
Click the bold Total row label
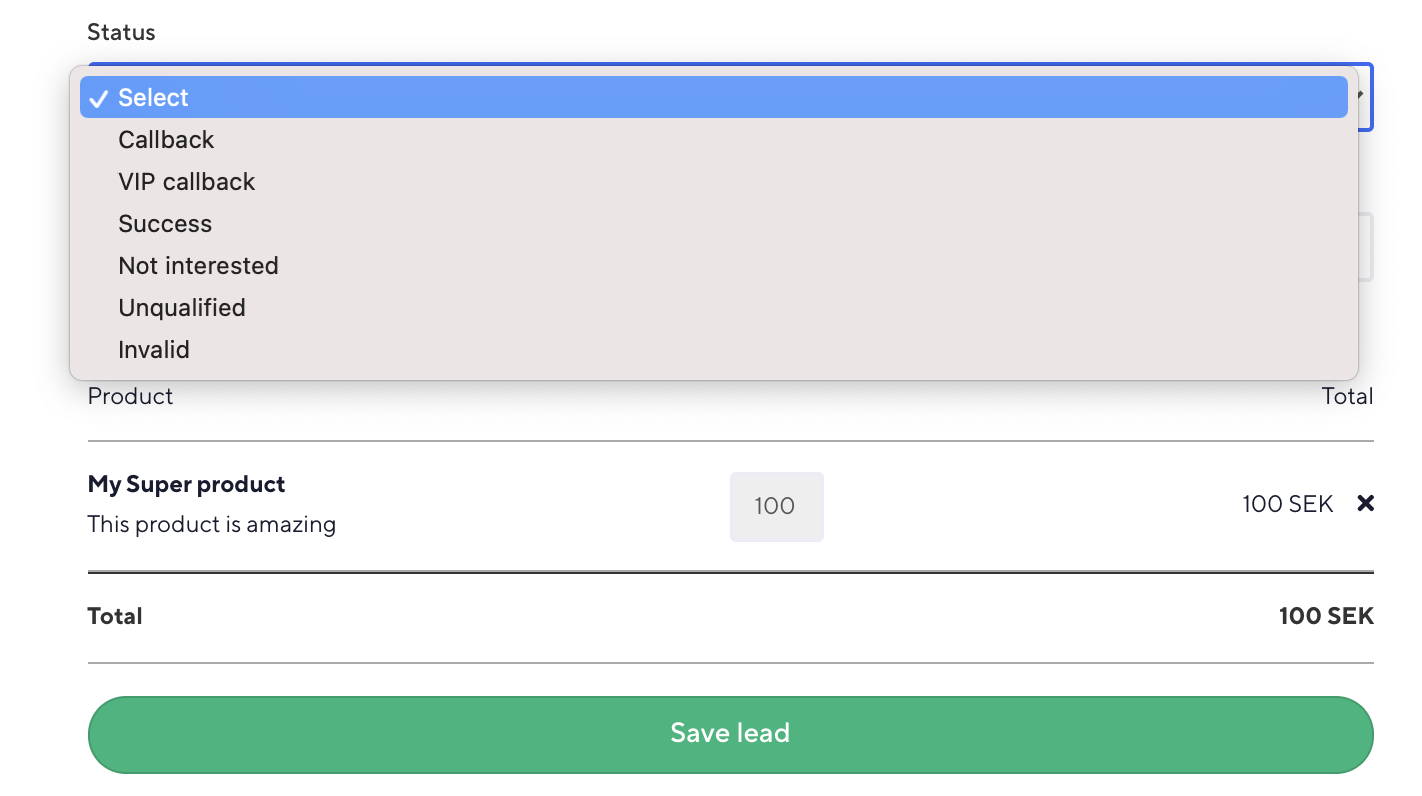(x=115, y=616)
